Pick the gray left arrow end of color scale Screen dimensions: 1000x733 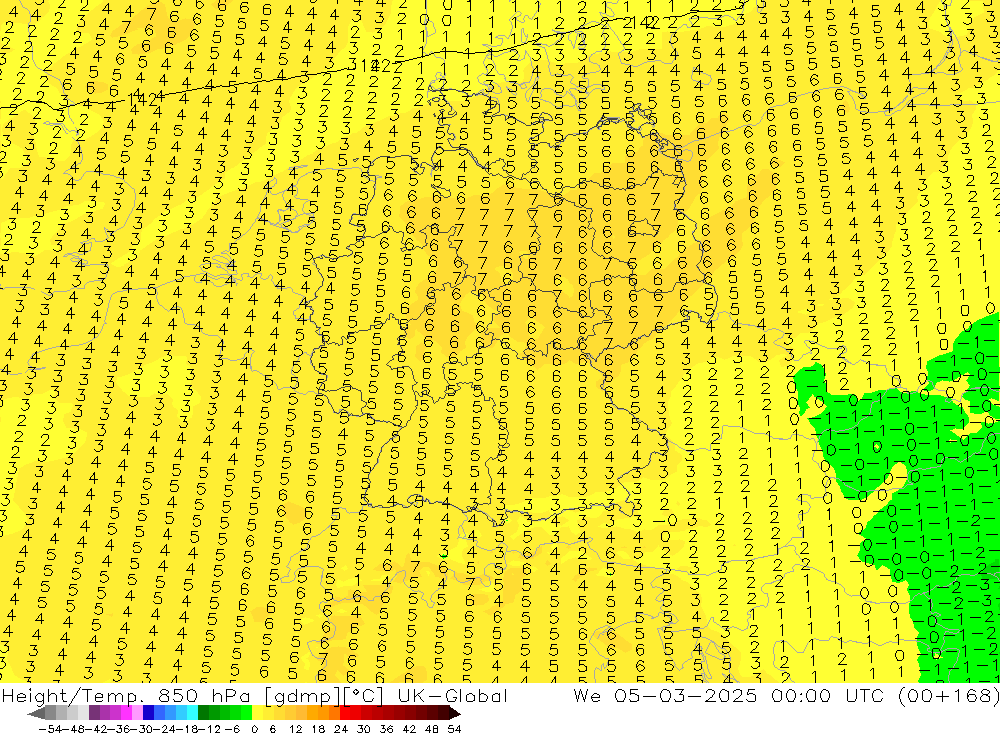point(36,713)
